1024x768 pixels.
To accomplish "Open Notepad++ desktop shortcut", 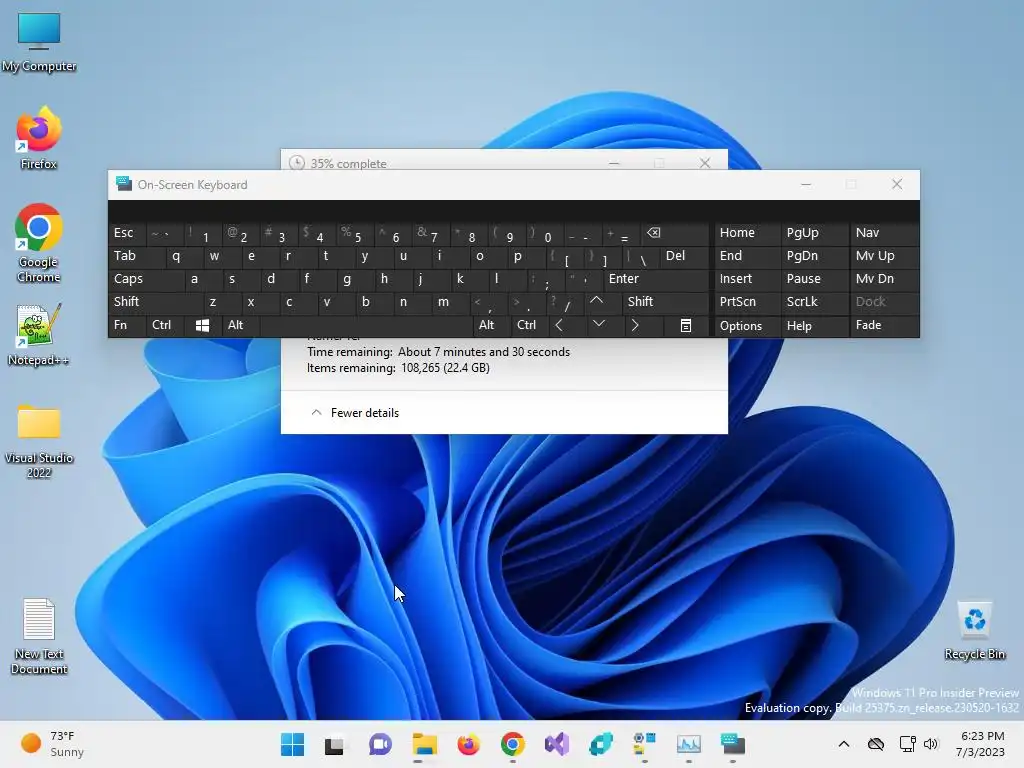I will coord(39,334).
